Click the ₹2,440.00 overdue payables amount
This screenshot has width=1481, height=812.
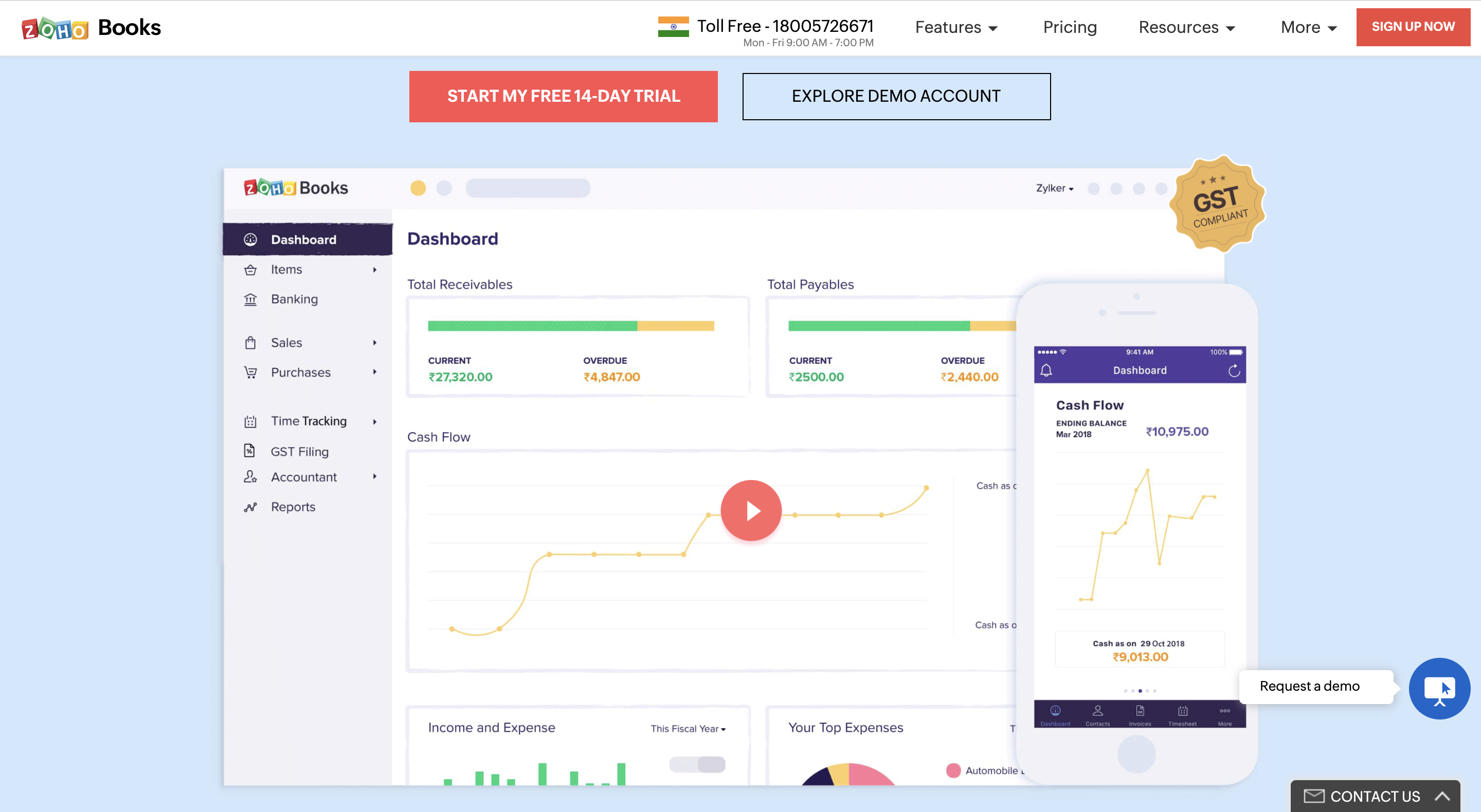click(x=969, y=377)
